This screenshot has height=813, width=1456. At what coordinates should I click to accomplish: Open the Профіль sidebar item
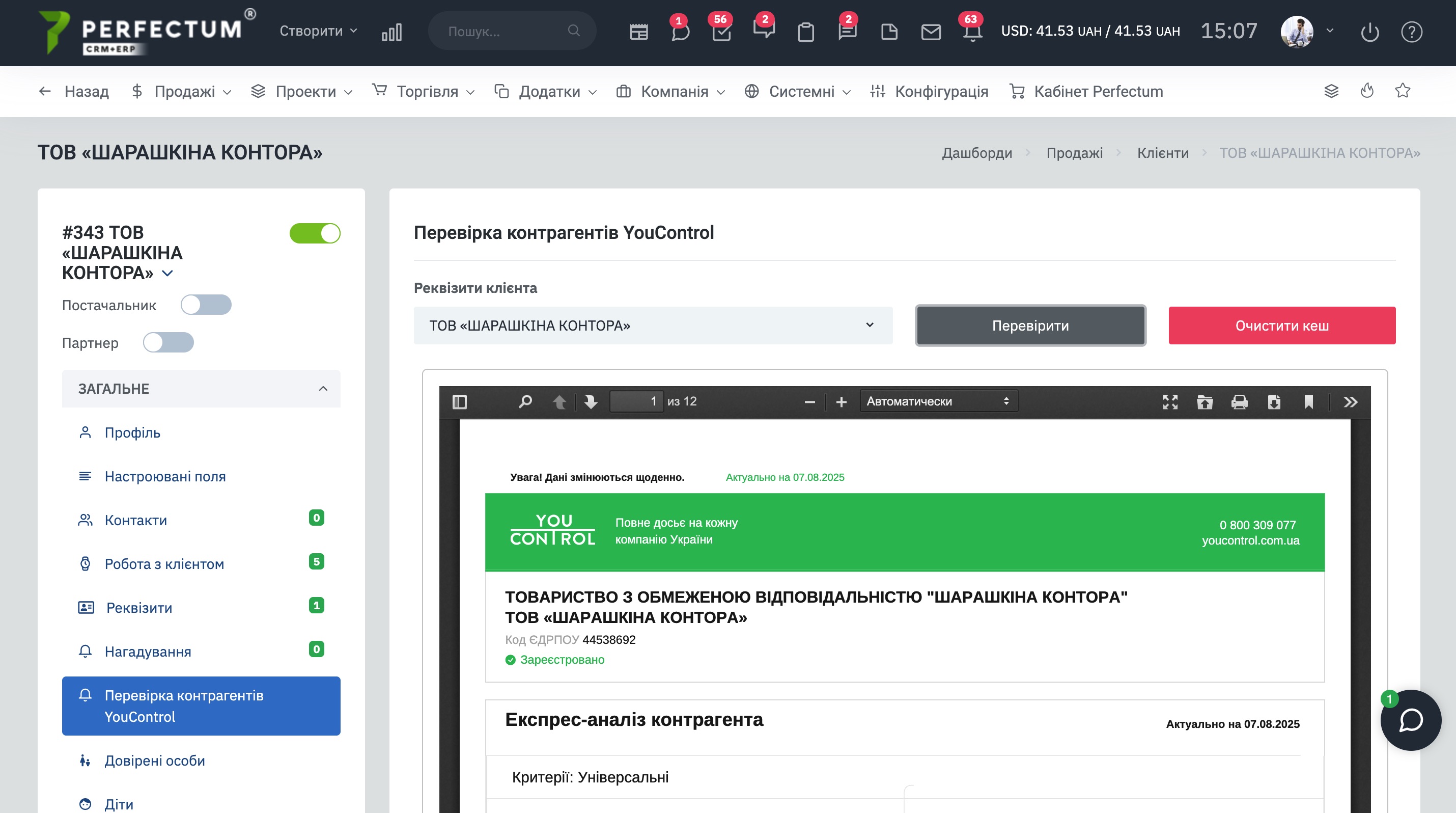(132, 433)
